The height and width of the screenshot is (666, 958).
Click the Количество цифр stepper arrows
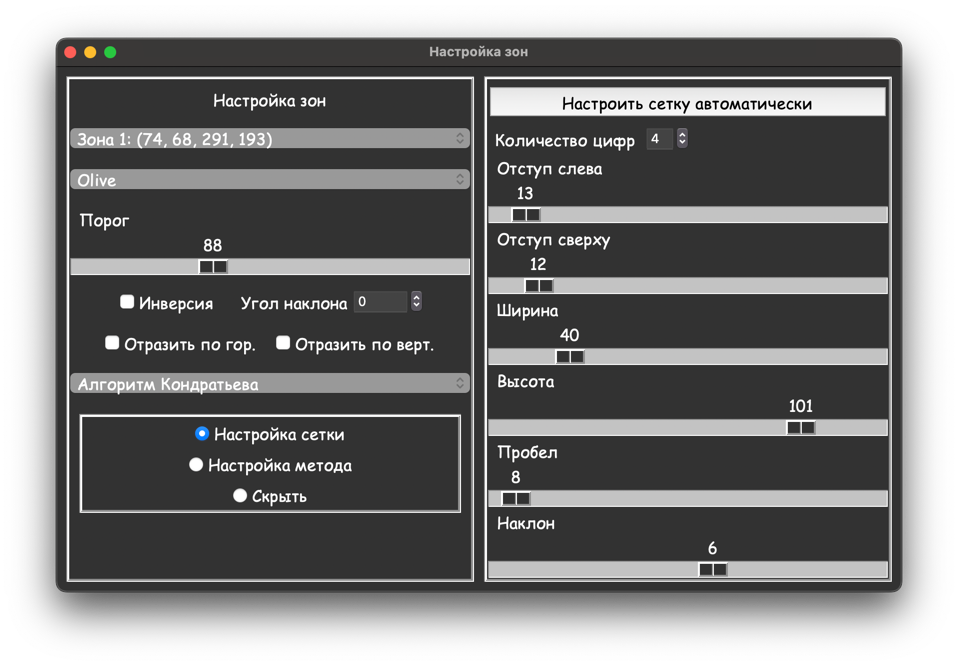[x=682, y=139]
